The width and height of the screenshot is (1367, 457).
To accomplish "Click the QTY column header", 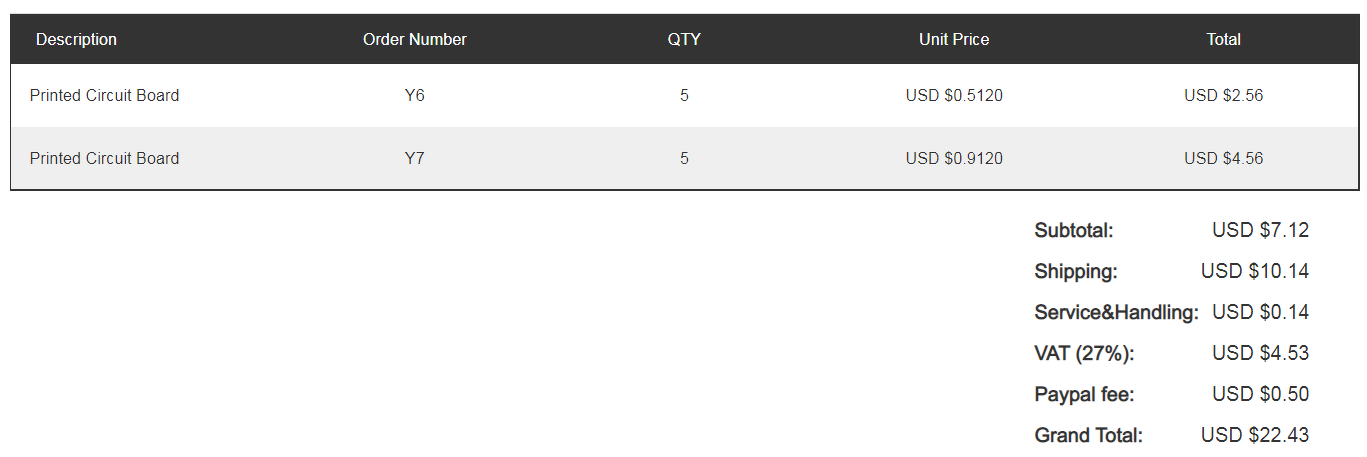I will (684, 39).
